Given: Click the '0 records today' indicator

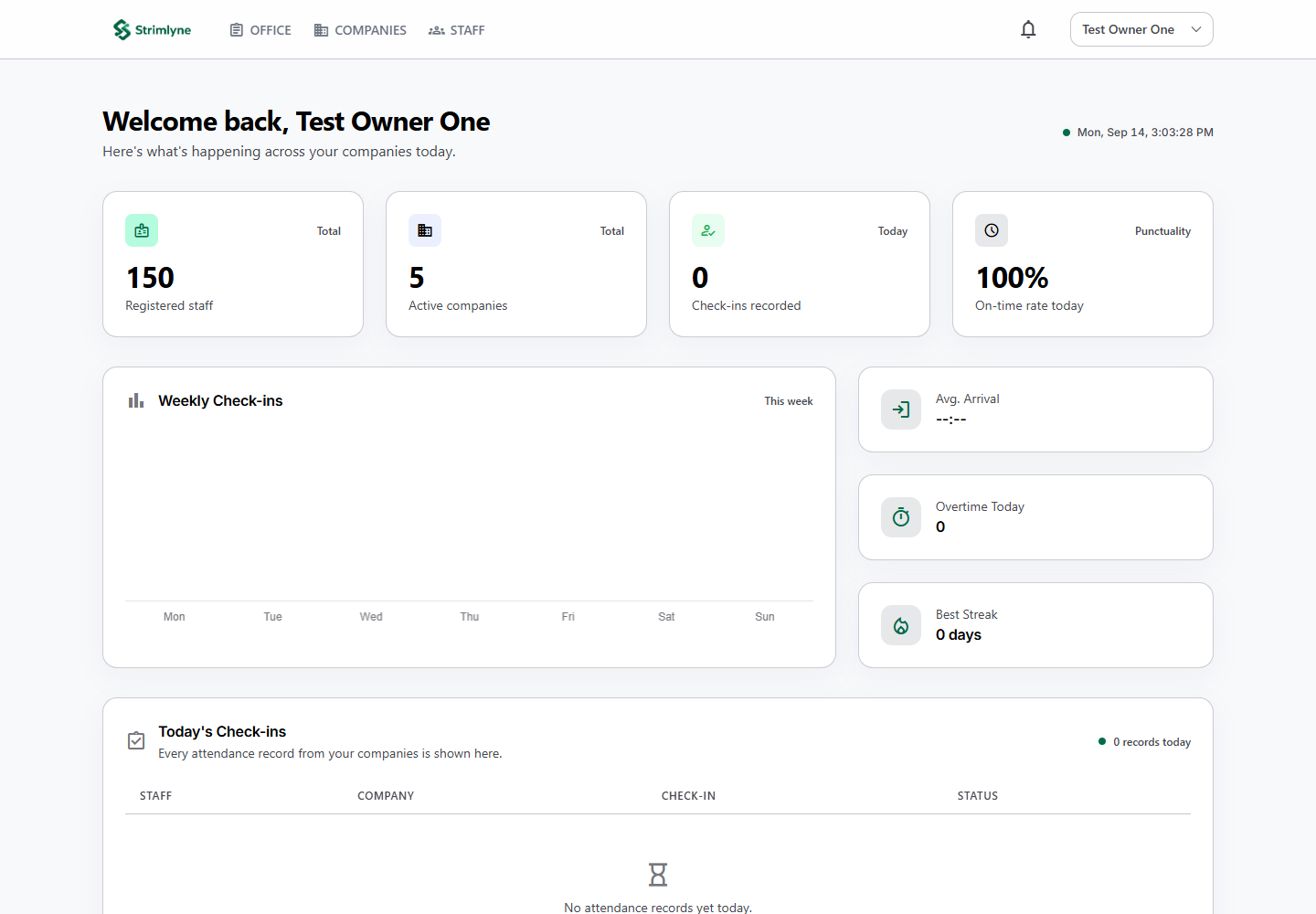Looking at the screenshot, I should 1145,742.
